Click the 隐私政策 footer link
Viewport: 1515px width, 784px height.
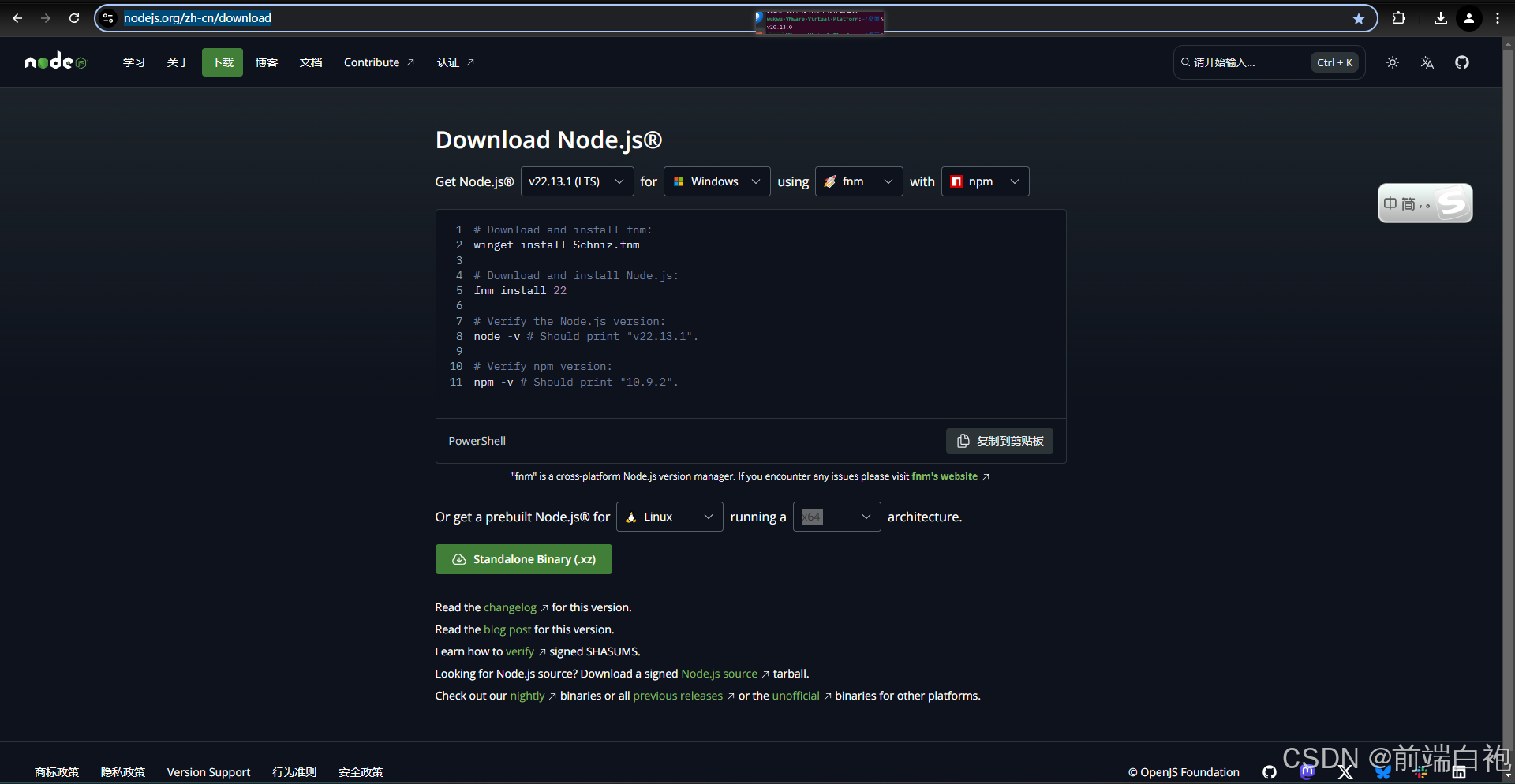[123, 772]
